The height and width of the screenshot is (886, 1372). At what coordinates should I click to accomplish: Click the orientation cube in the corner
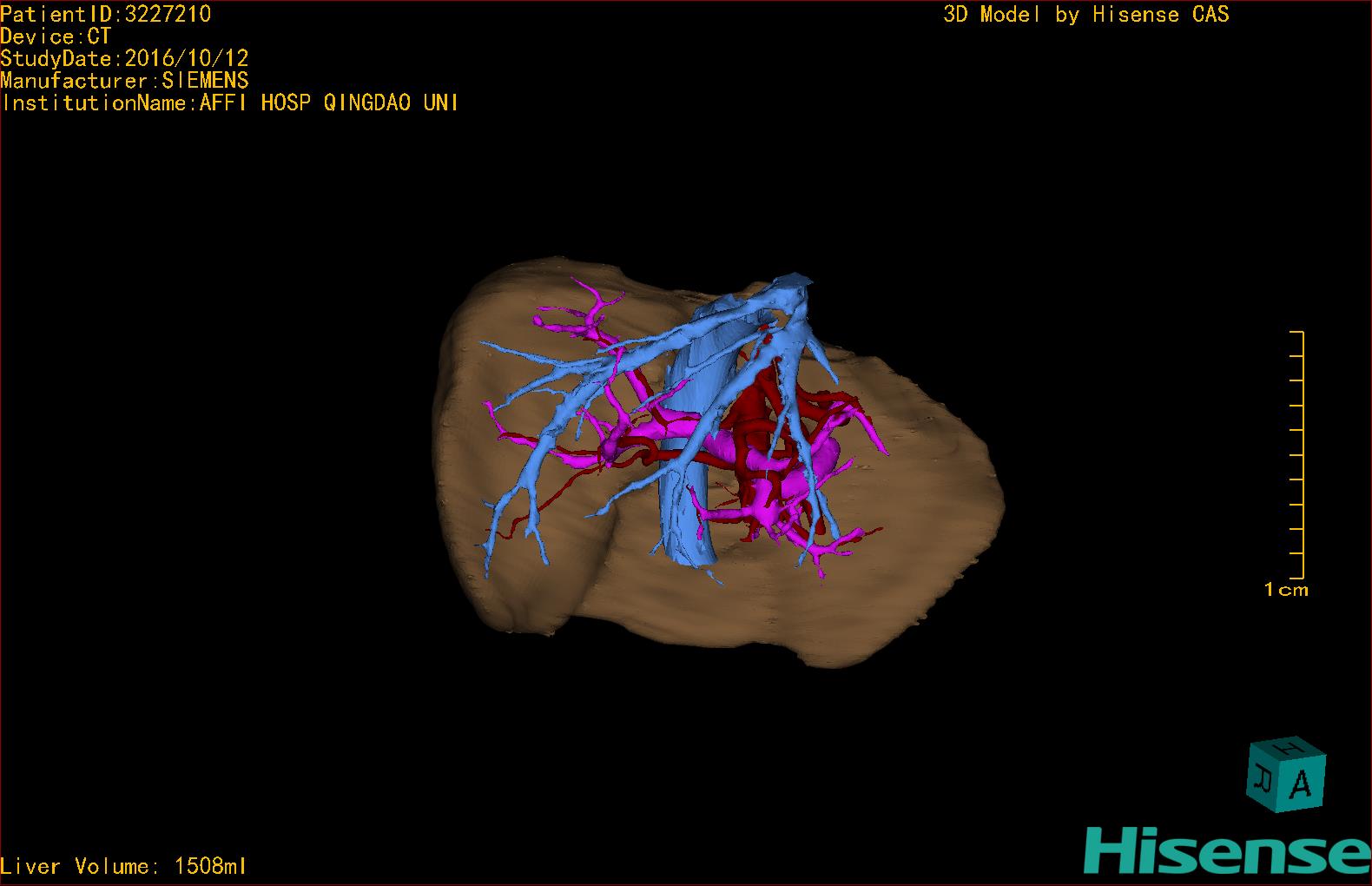[1287, 775]
